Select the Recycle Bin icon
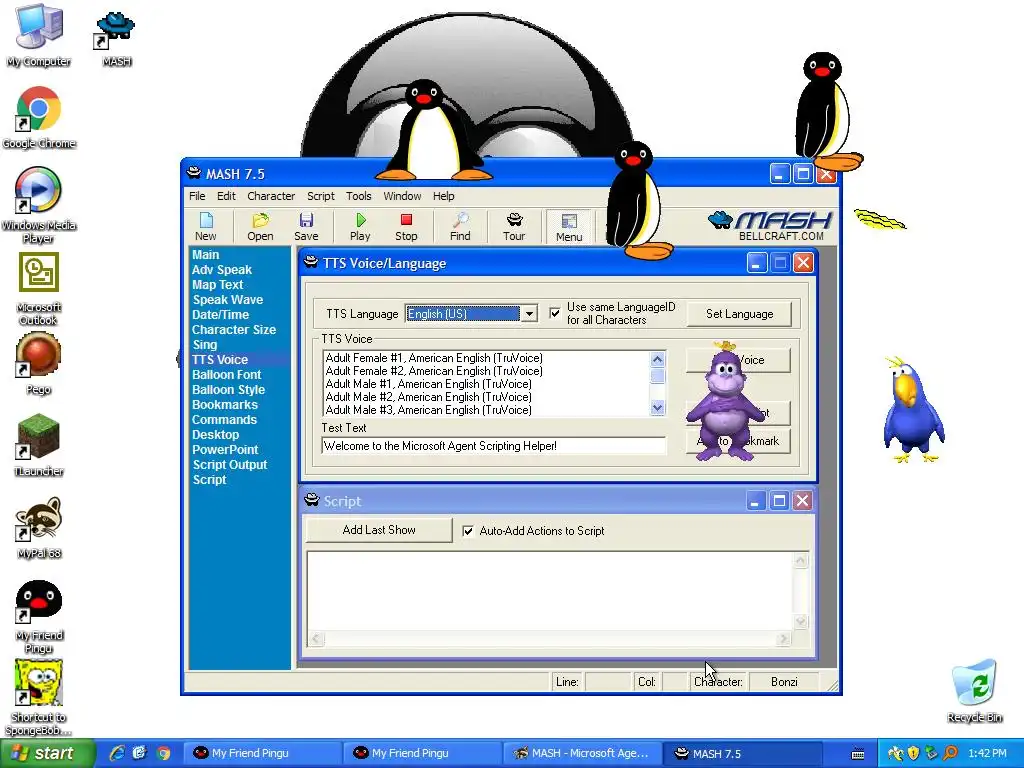Viewport: 1024px width, 768px height. tap(974, 692)
